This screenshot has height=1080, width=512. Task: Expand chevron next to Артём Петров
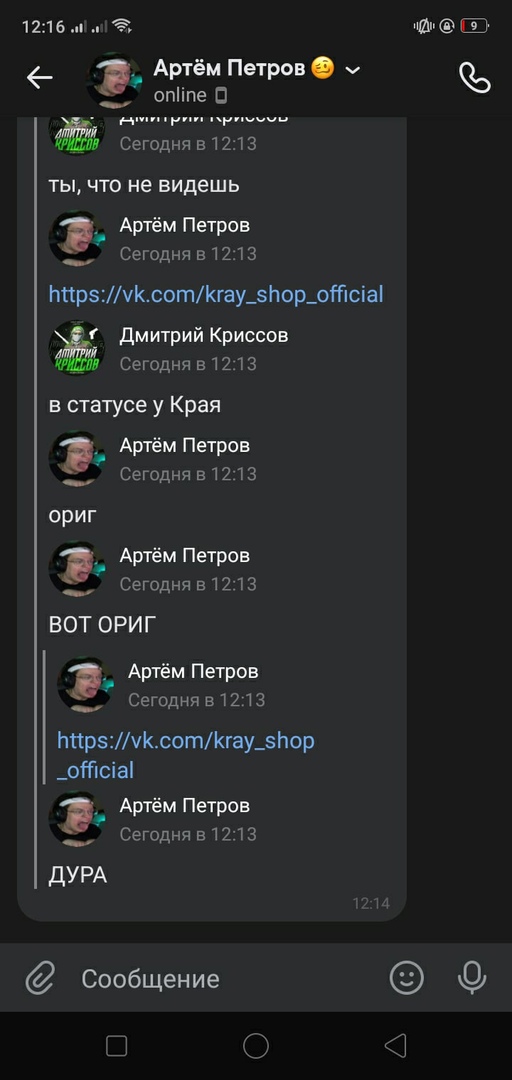(x=352, y=70)
